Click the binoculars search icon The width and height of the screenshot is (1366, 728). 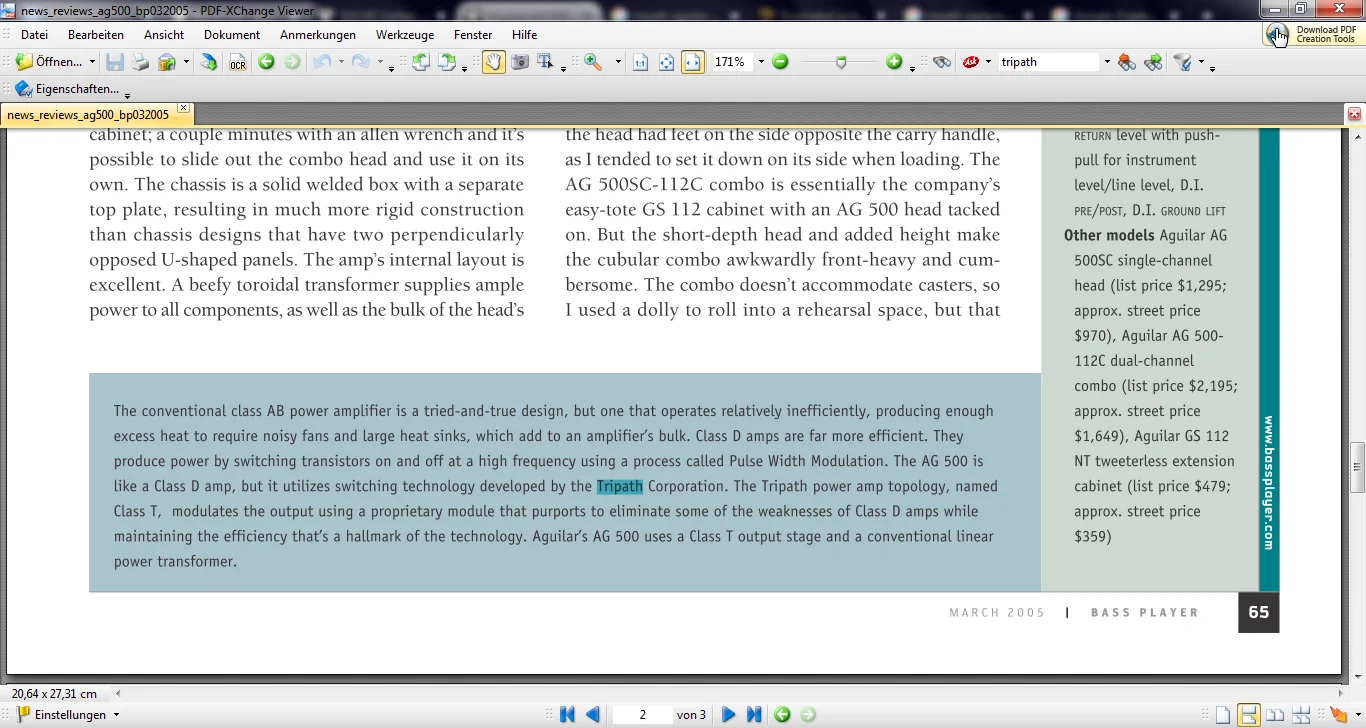(941, 62)
